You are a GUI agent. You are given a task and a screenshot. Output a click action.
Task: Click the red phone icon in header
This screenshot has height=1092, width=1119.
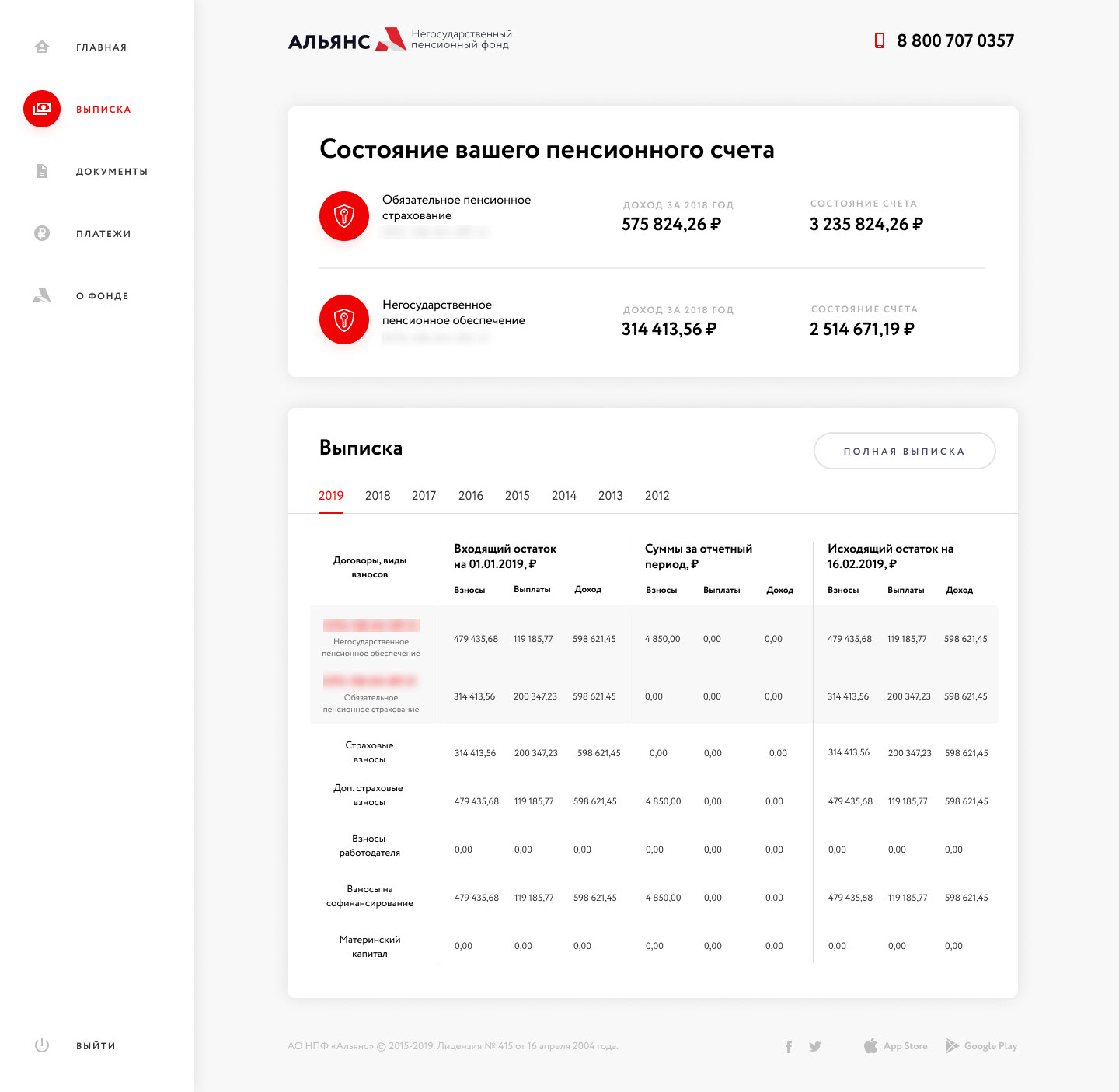click(880, 40)
